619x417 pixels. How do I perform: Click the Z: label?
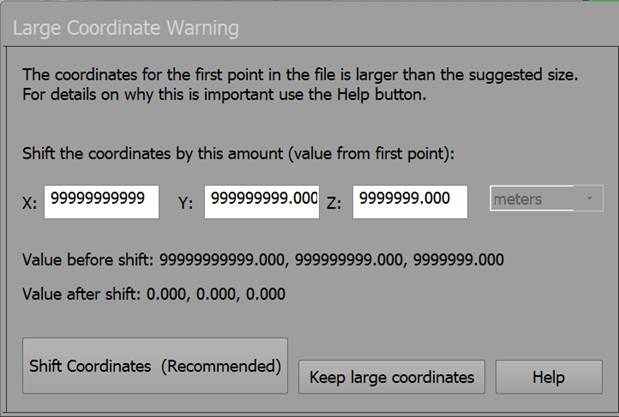(x=334, y=204)
